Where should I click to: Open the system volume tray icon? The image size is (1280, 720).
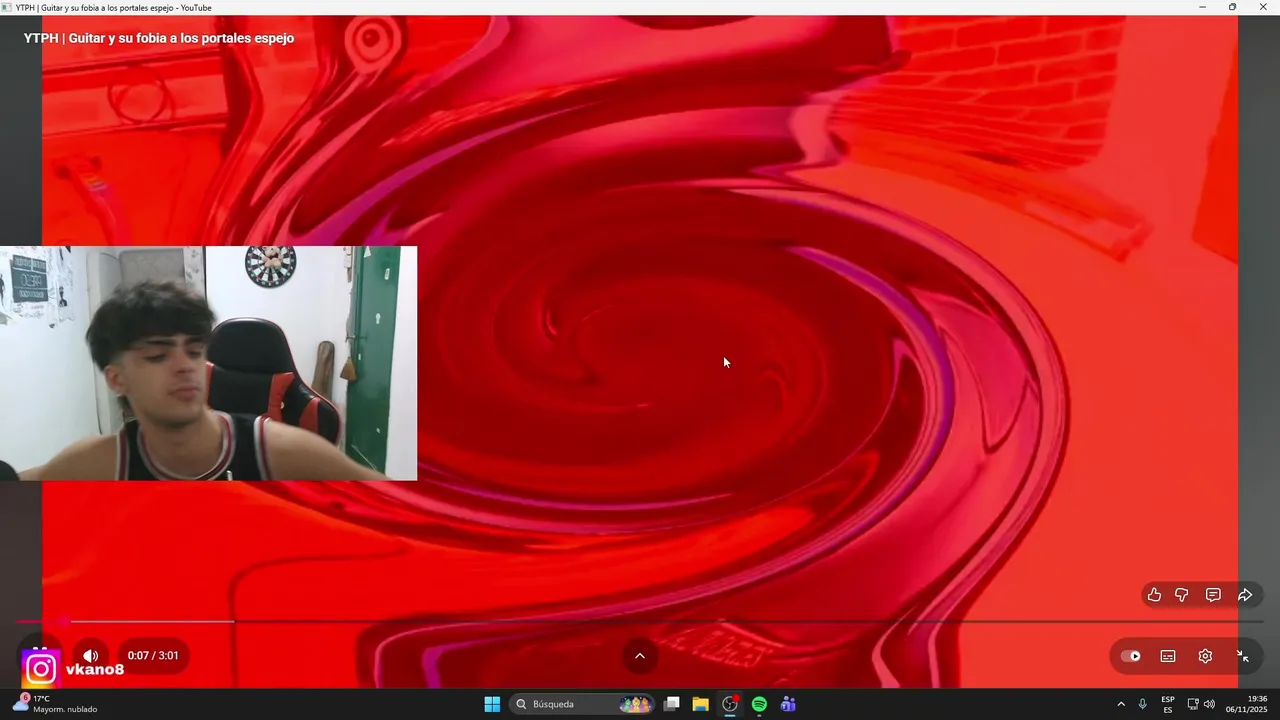point(1210,704)
